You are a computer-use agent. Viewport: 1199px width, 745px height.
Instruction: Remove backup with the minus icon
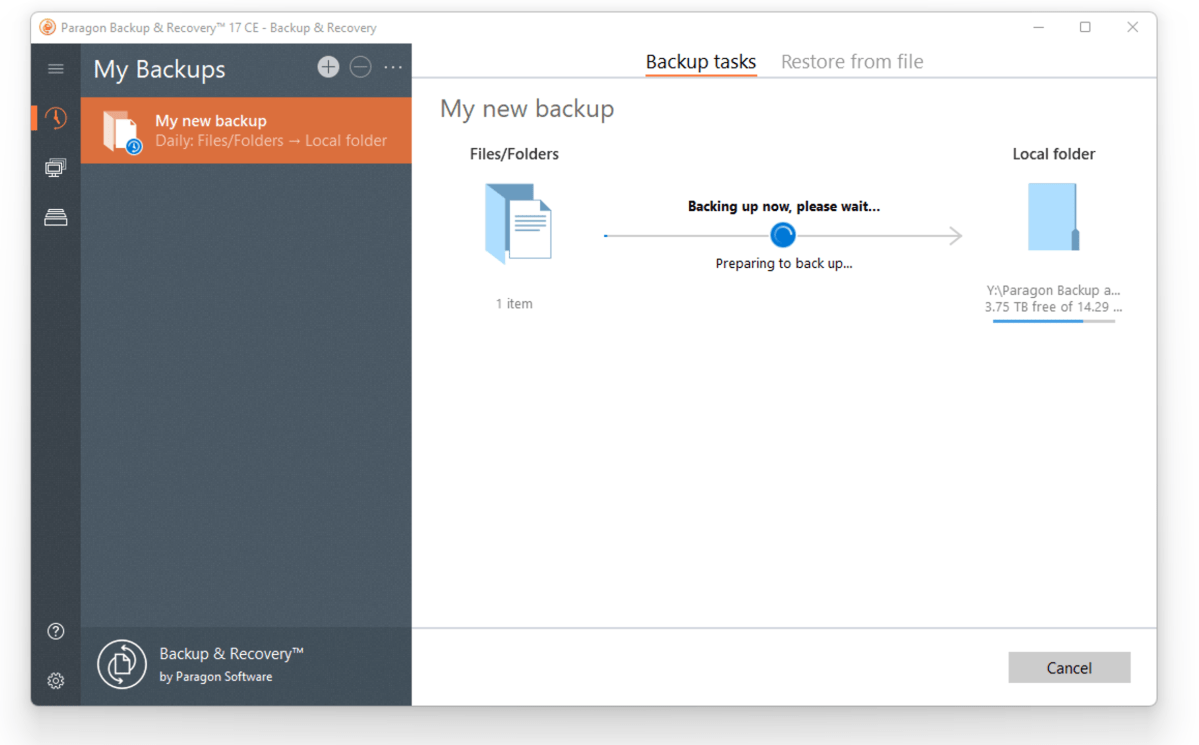[360, 67]
